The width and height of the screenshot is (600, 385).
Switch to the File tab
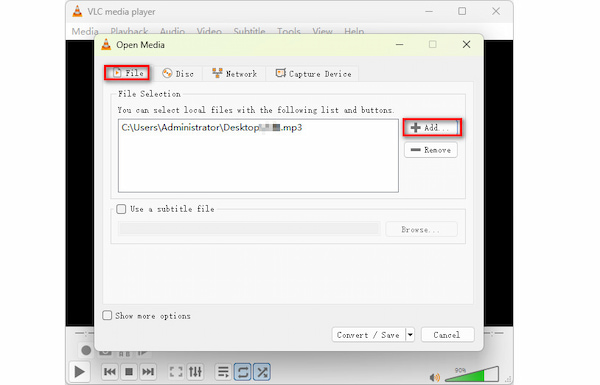[x=127, y=73]
